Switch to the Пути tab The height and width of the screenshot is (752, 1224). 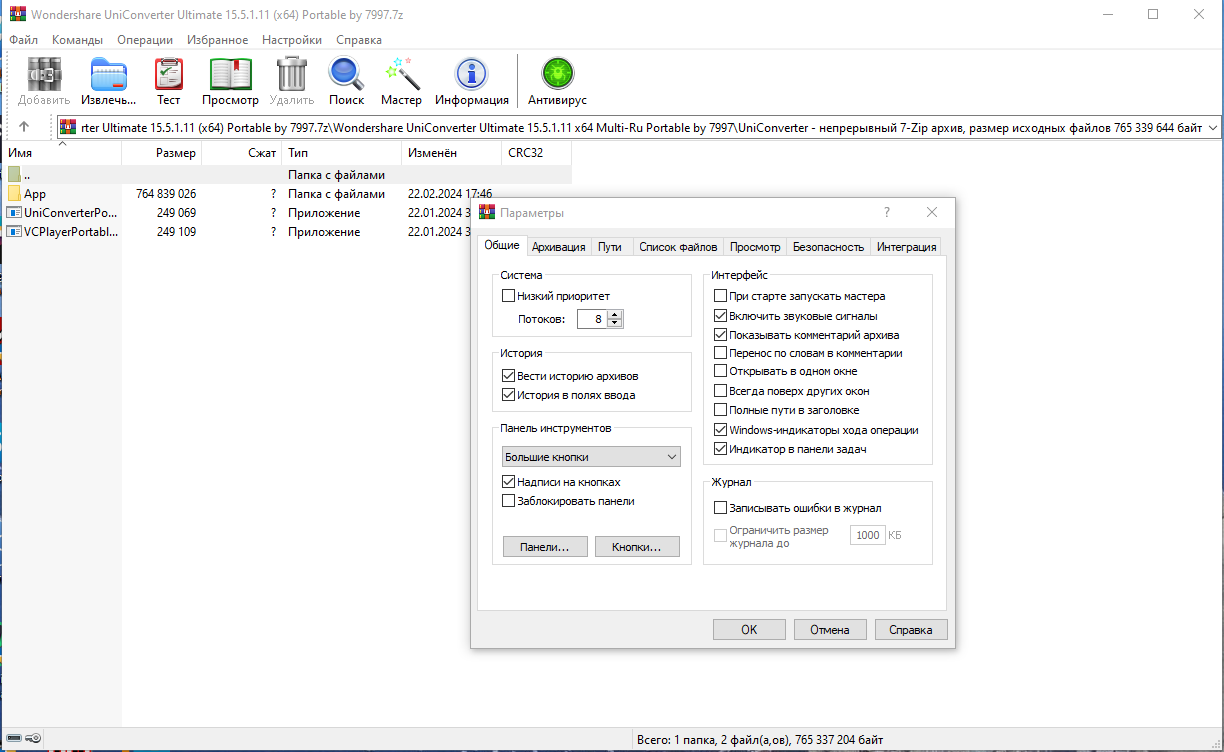pos(610,247)
